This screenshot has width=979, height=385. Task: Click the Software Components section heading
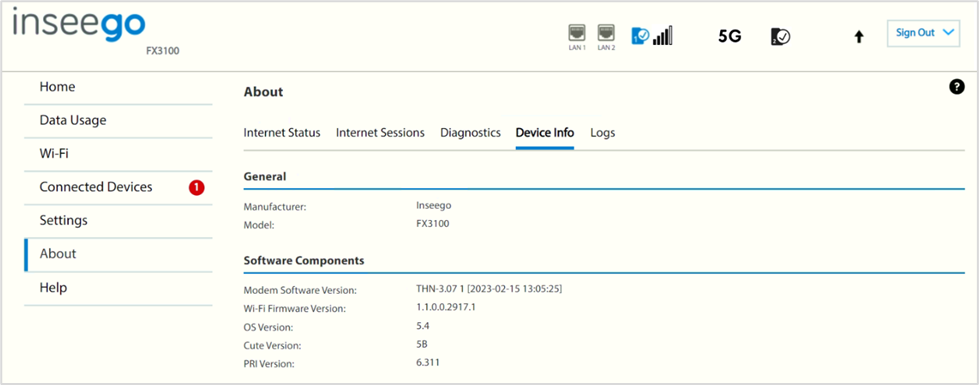(303, 260)
